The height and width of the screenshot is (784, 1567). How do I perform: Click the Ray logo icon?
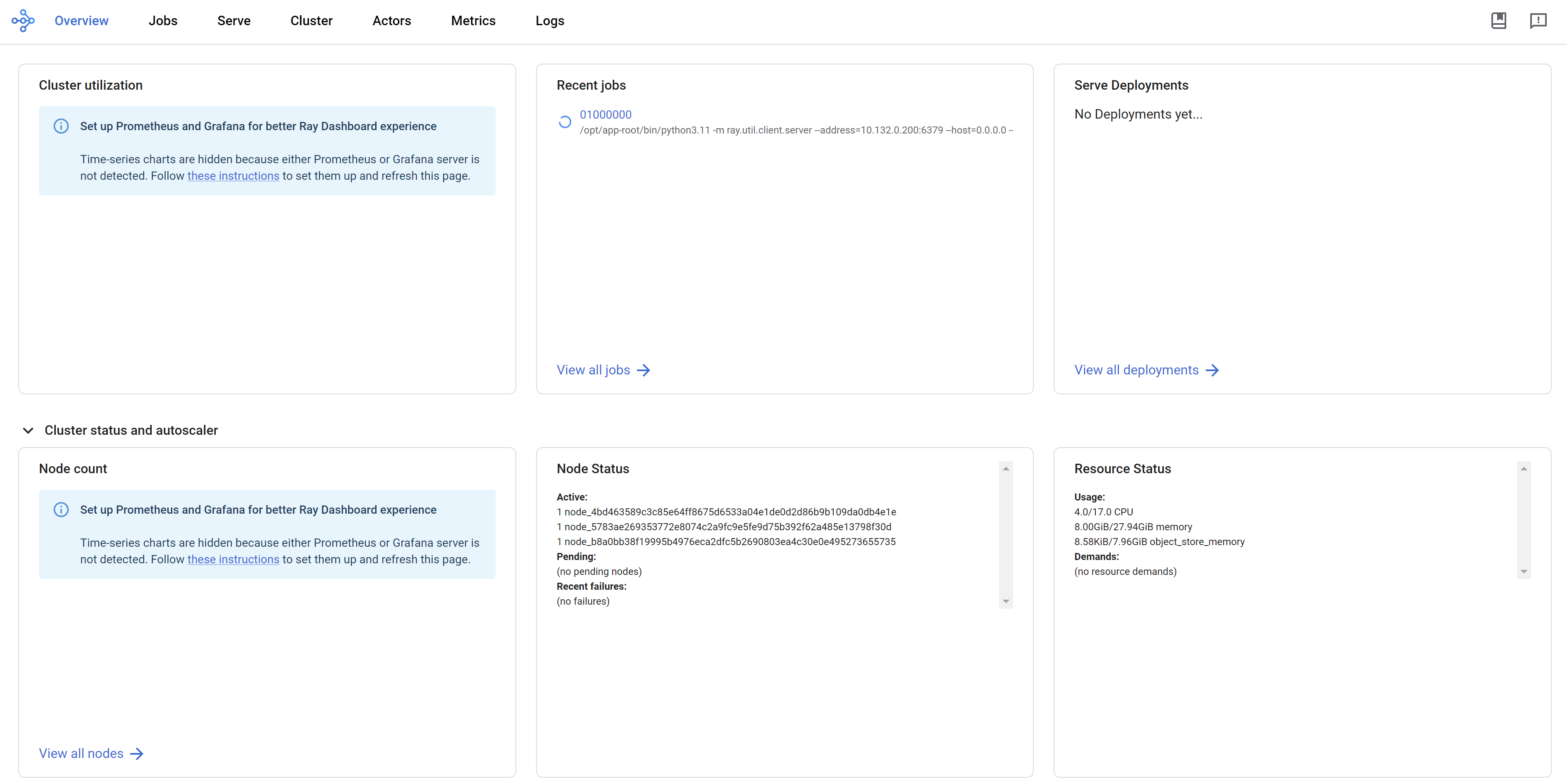point(23,21)
